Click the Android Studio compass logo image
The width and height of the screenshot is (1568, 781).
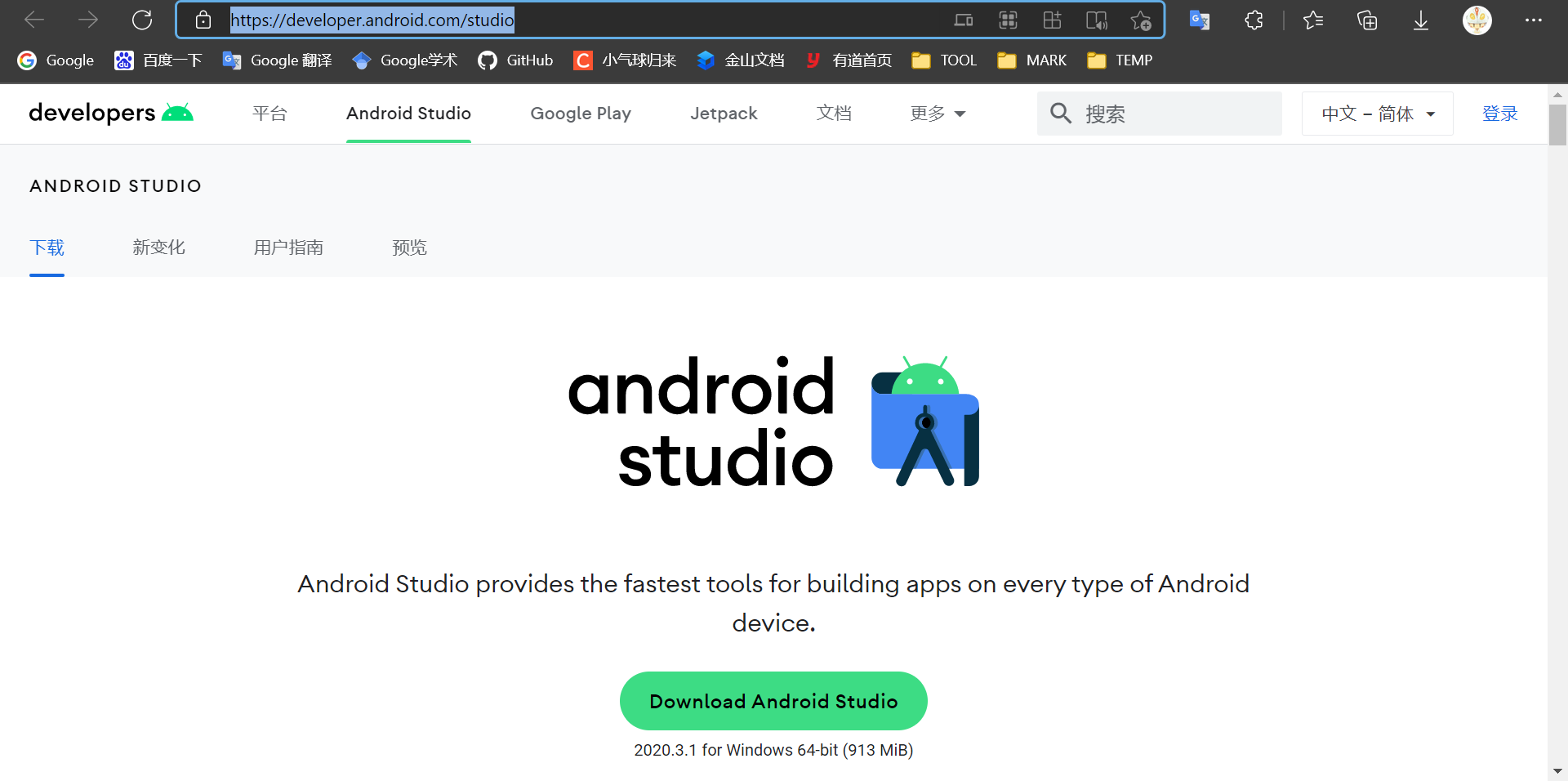[x=924, y=421]
